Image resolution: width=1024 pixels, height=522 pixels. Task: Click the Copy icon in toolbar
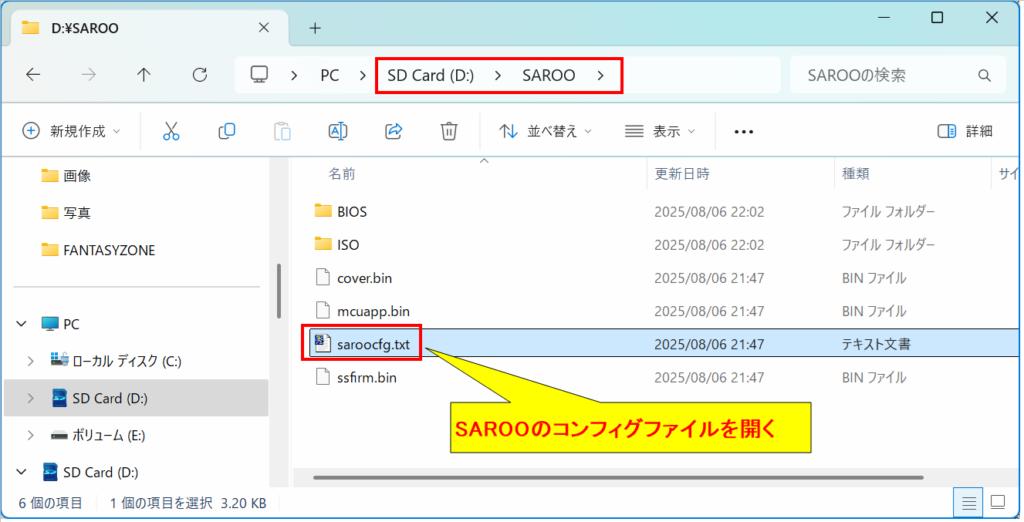point(227,131)
